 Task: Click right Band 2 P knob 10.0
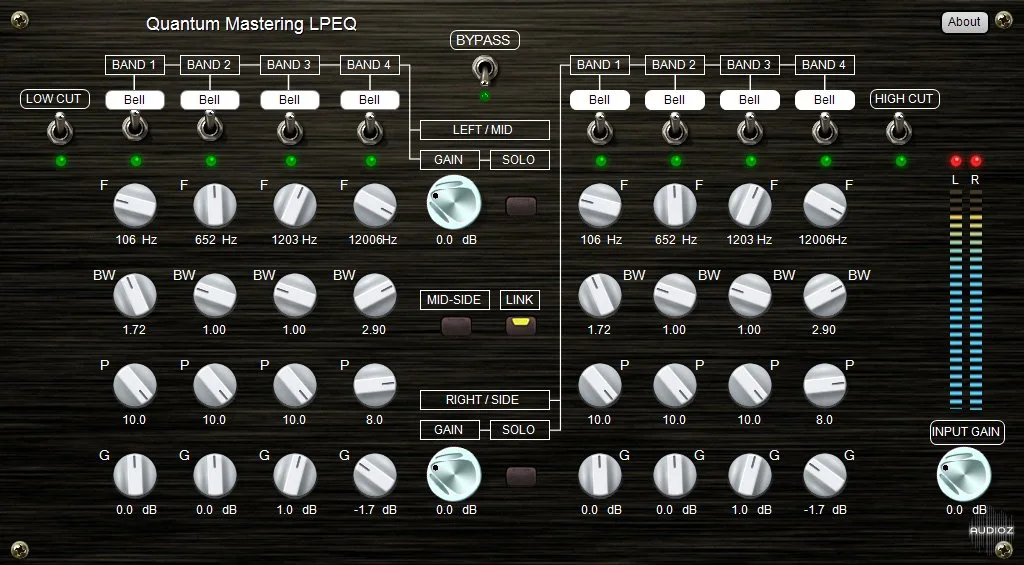coord(675,385)
